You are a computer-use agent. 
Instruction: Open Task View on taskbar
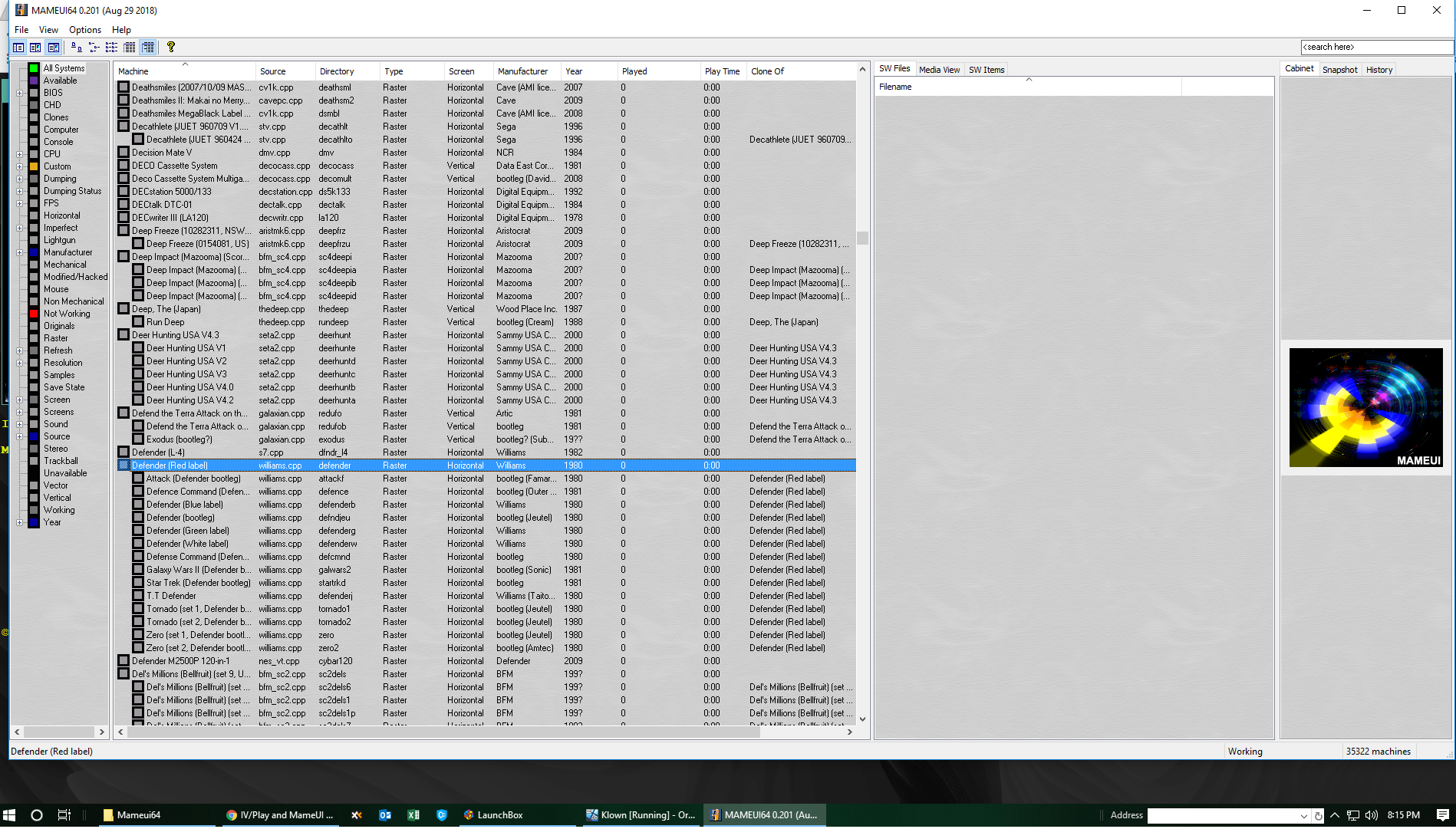64,815
